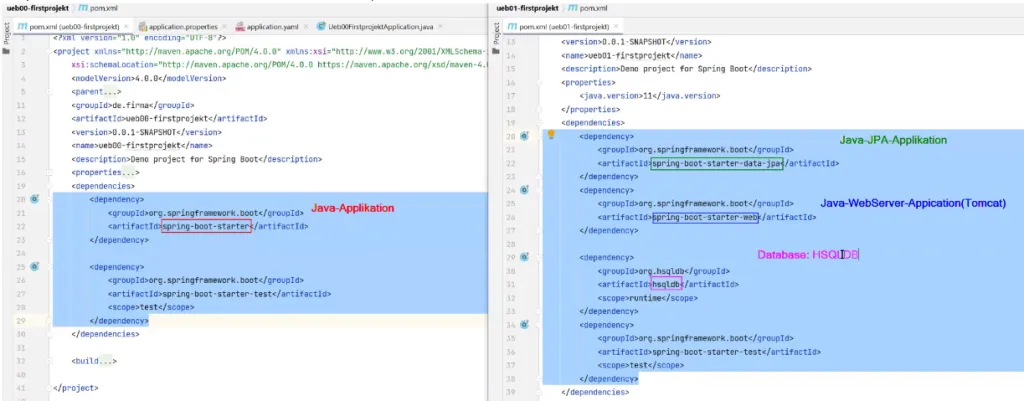
Task: Switch to the pom.xml (ueb00-firstprojekt) tab
Action: pos(72,27)
